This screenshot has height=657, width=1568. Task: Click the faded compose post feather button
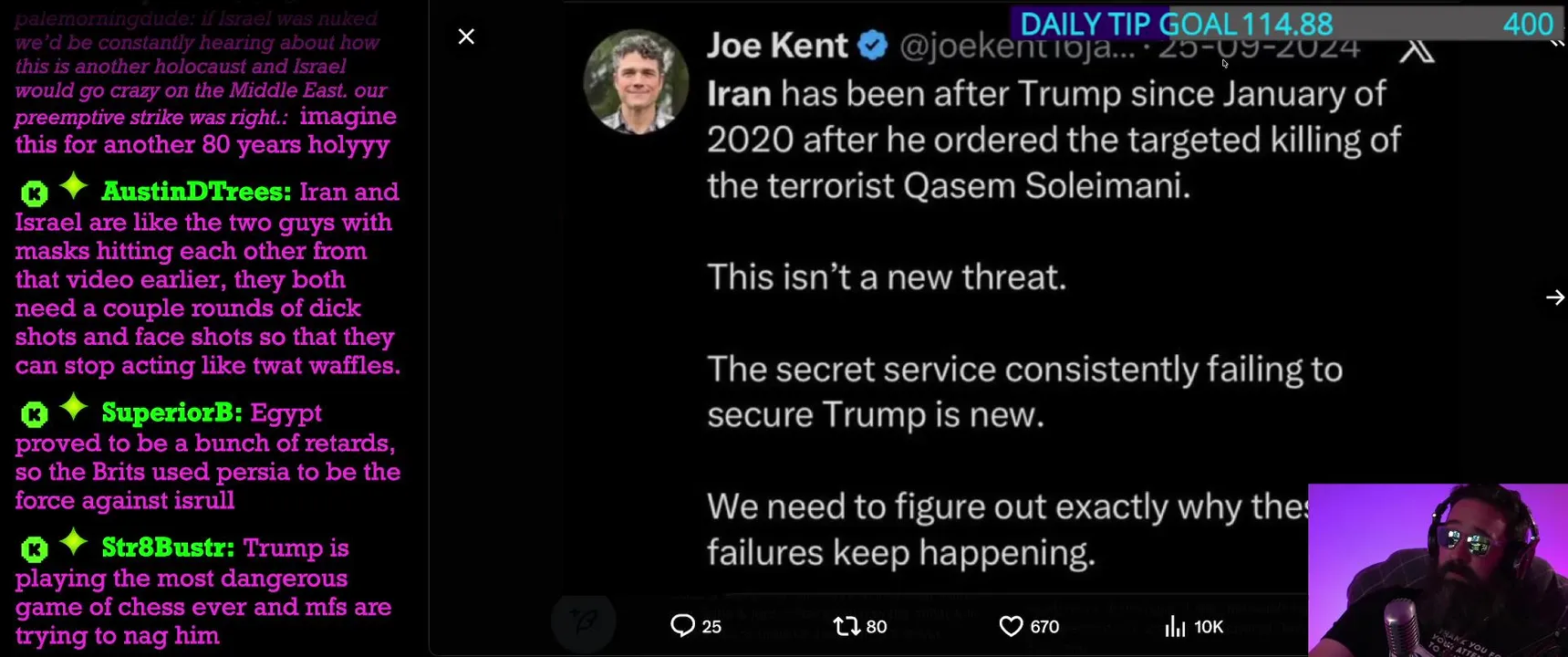(x=584, y=622)
